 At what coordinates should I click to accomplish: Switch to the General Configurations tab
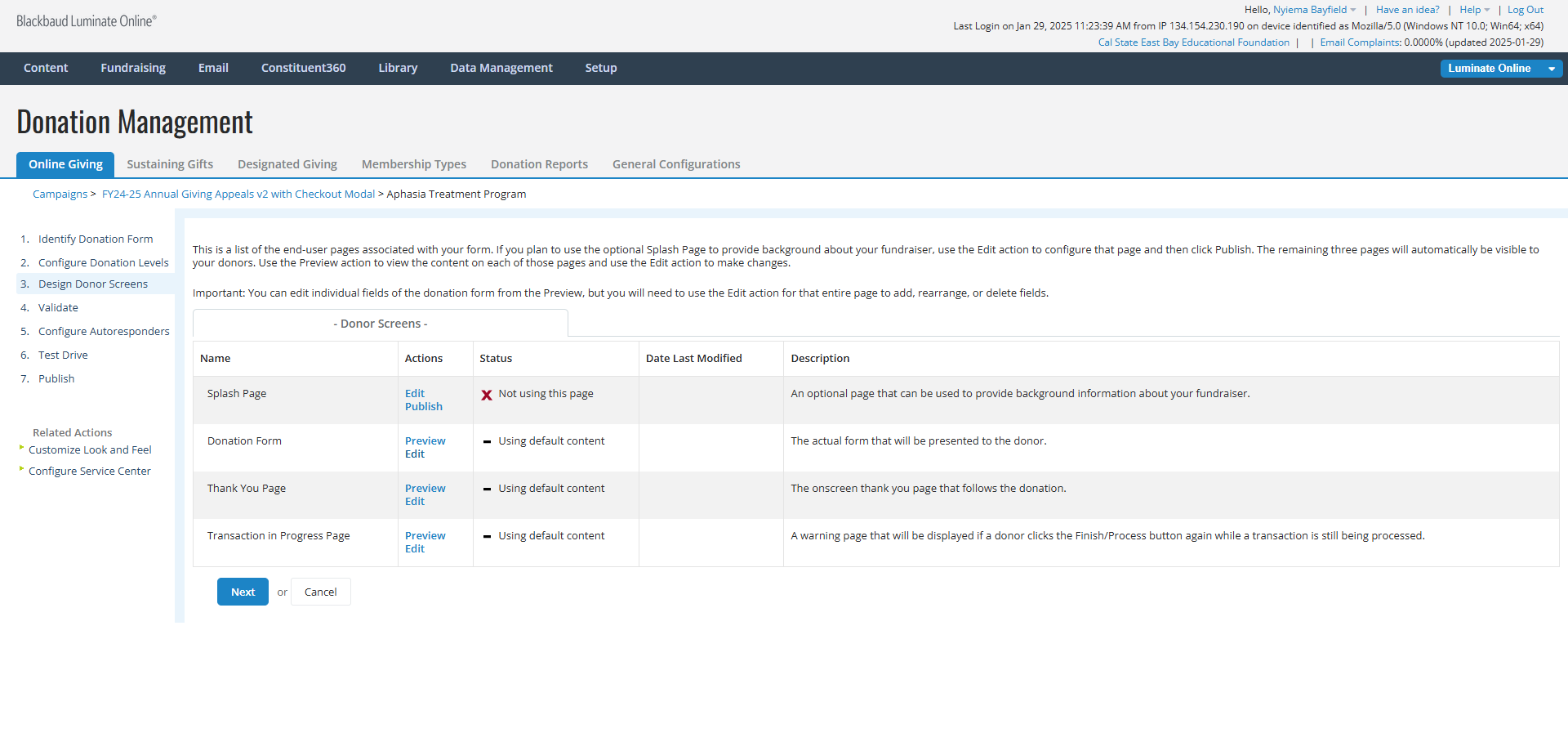[676, 164]
